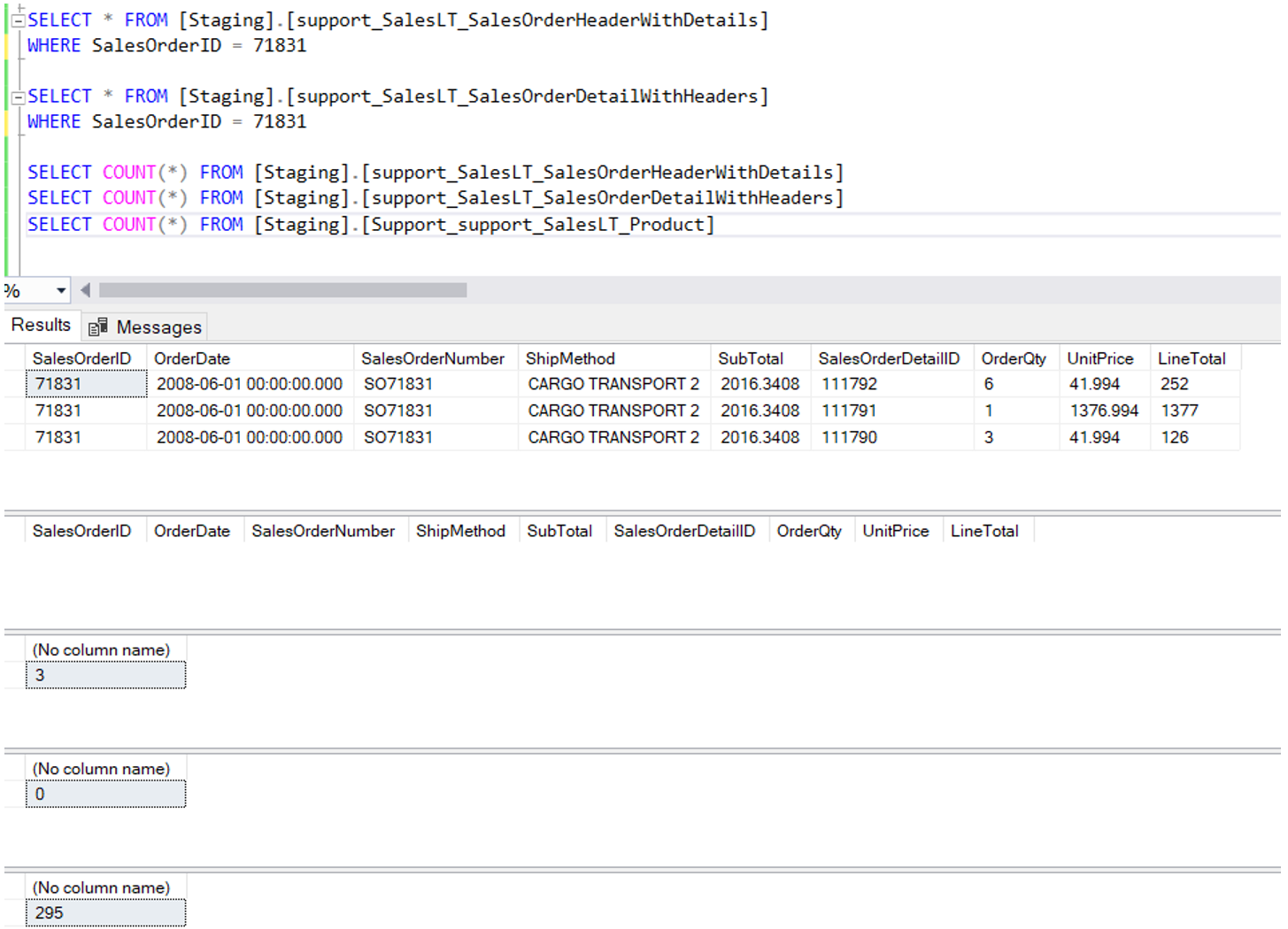The width and height of the screenshot is (1288, 929).
Task: Click the count result cell showing 295
Action: [x=105, y=913]
